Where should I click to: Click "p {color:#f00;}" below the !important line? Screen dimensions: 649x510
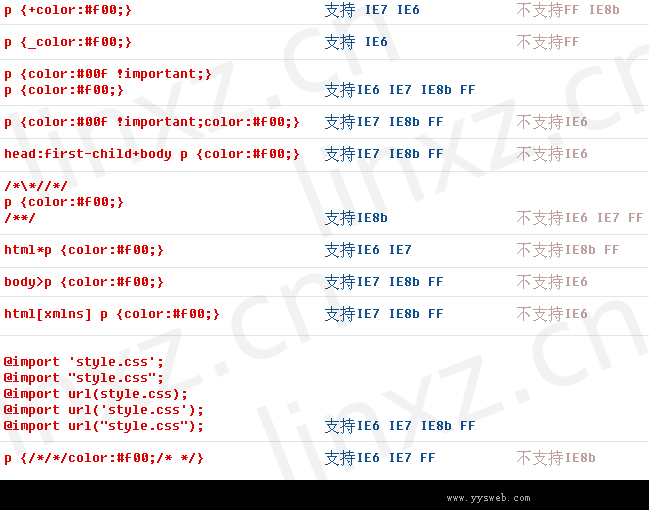pos(64,90)
